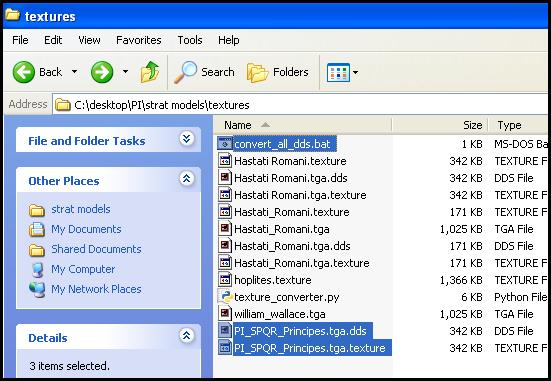551x381 pixels.
Task: Click texture_converter.py Python icon
Action: [x=225, y=297]
